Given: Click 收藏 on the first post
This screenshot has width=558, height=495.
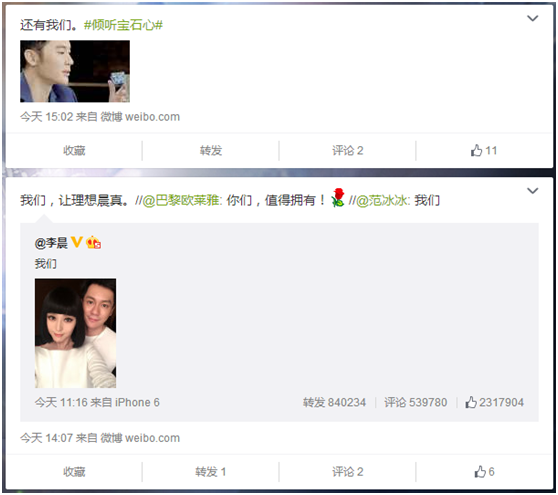Looking at the screenshot, I should (74, 151).
